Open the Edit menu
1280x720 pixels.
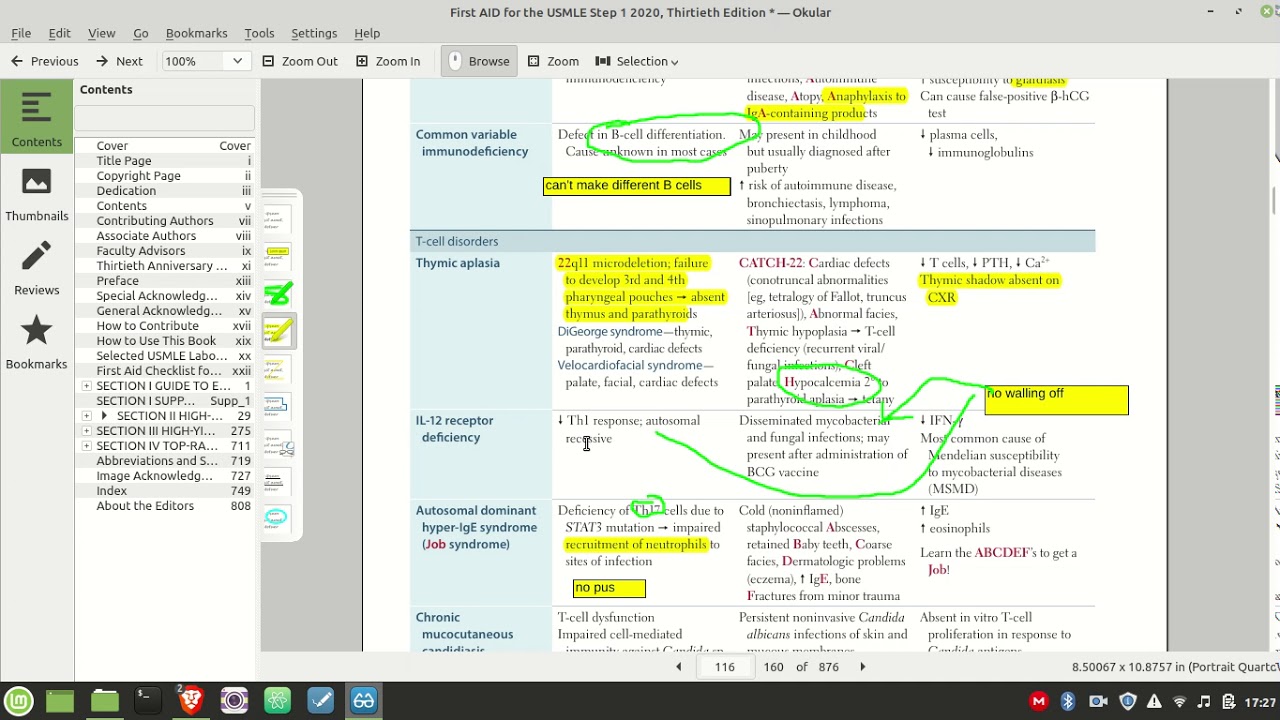pyautogui.click(x=60, y=33)
